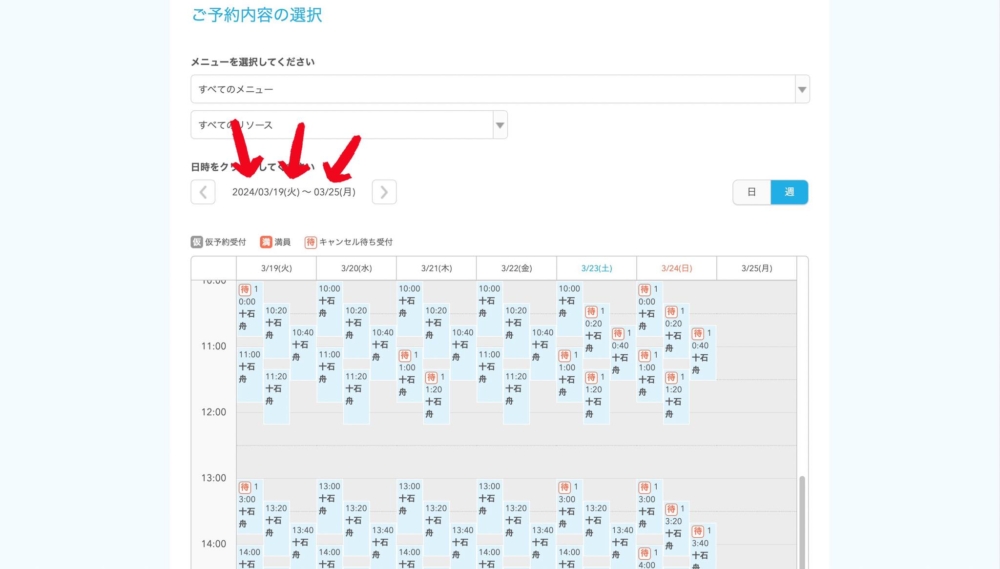This screenshot has width=1000, height=569.
Task: Click the arrow of the menu selector
Action: pyautogui.click(x=801, y=89)
